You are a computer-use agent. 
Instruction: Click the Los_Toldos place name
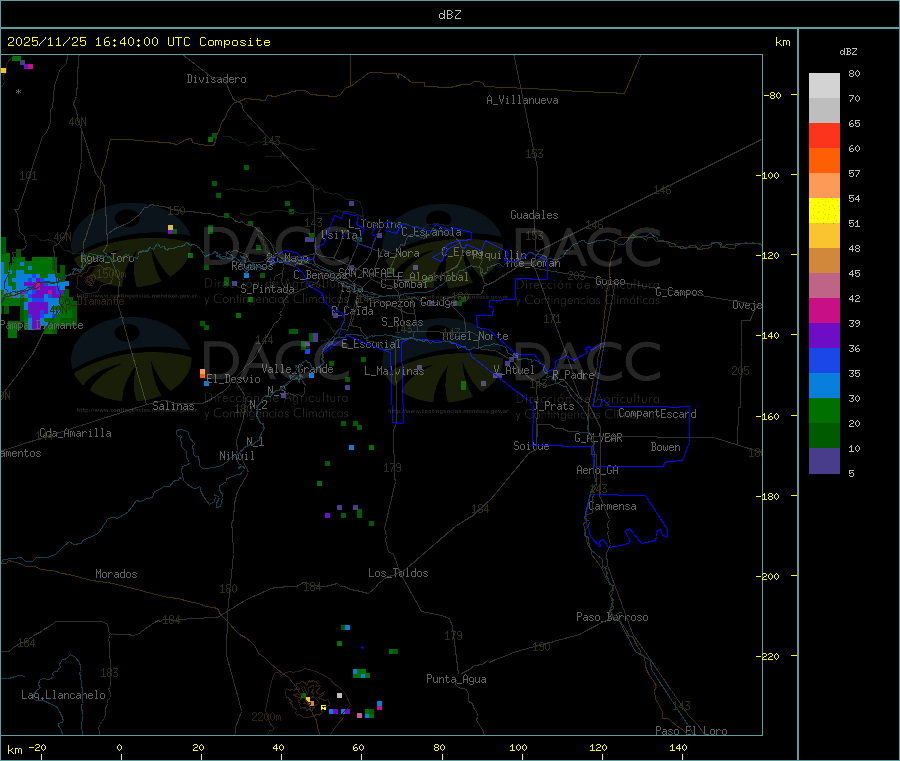tap(398, 573)
